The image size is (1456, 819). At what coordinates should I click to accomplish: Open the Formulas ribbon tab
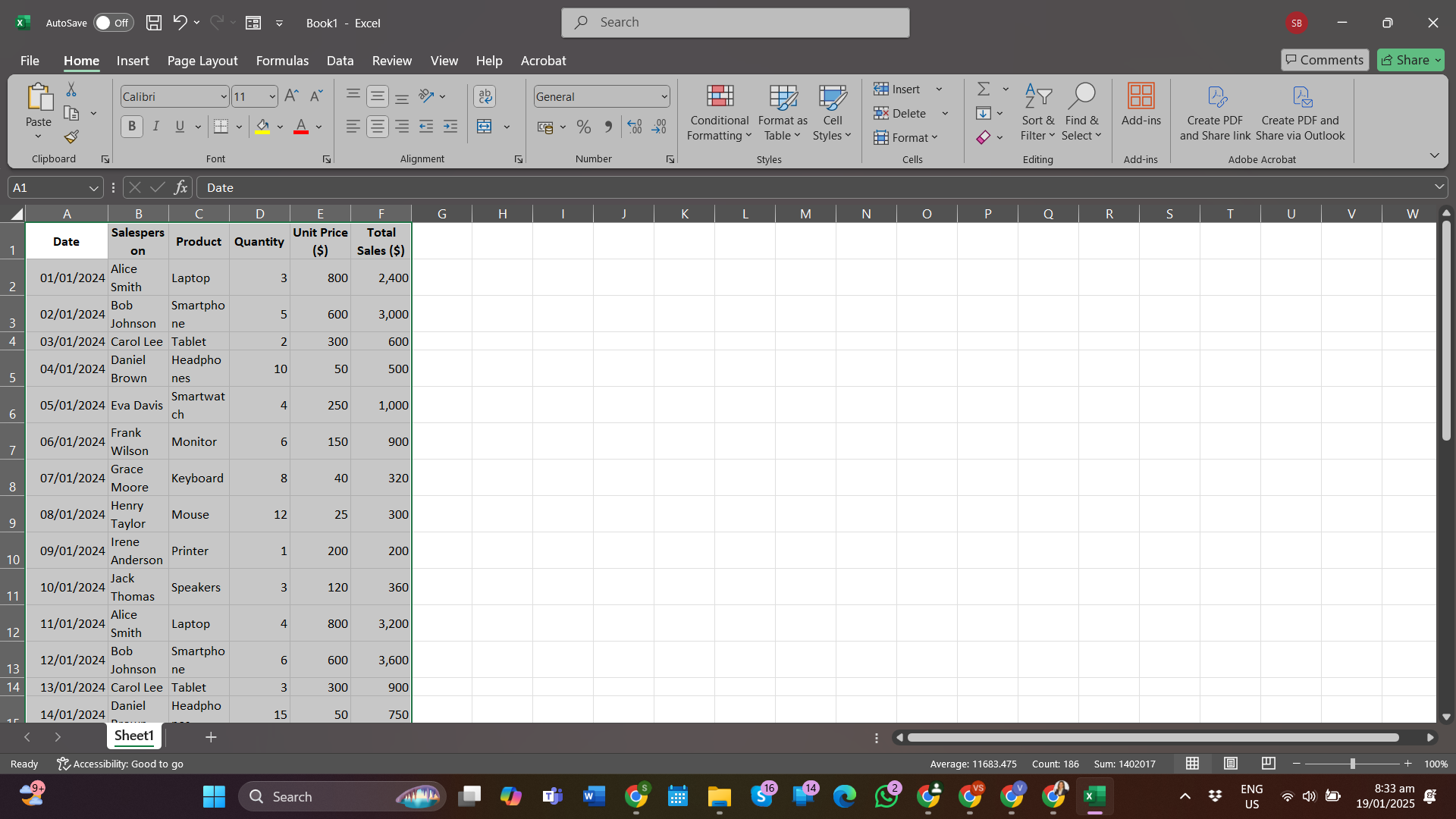[x=282, y=61]
